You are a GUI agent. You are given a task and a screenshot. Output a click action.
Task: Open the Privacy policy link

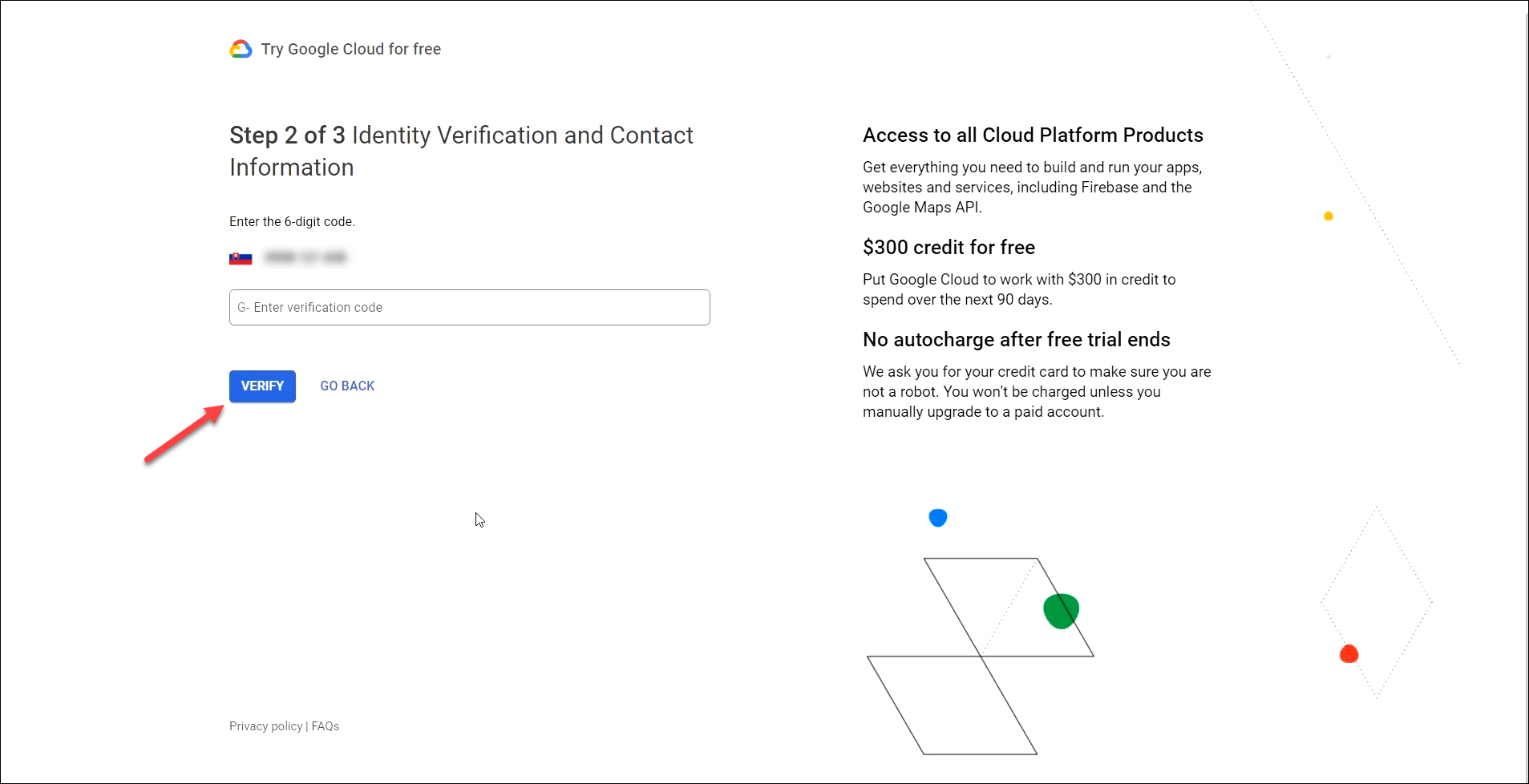pyautogui.click(x=266, y=726)
